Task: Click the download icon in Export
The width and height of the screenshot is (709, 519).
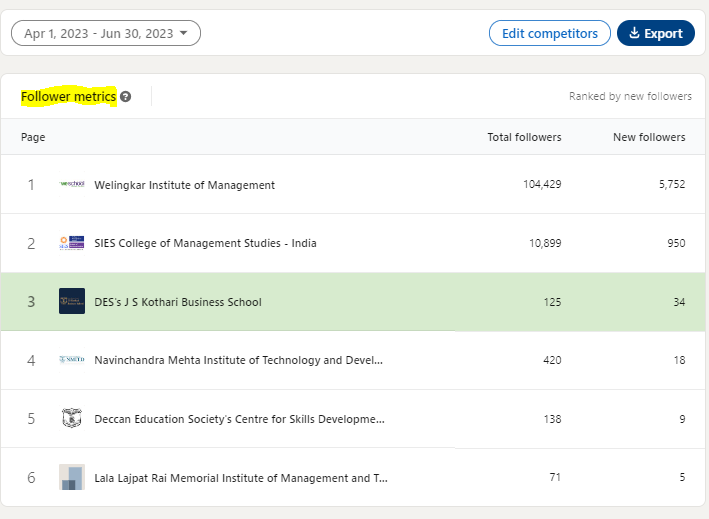Action: [x=634, y=33]
